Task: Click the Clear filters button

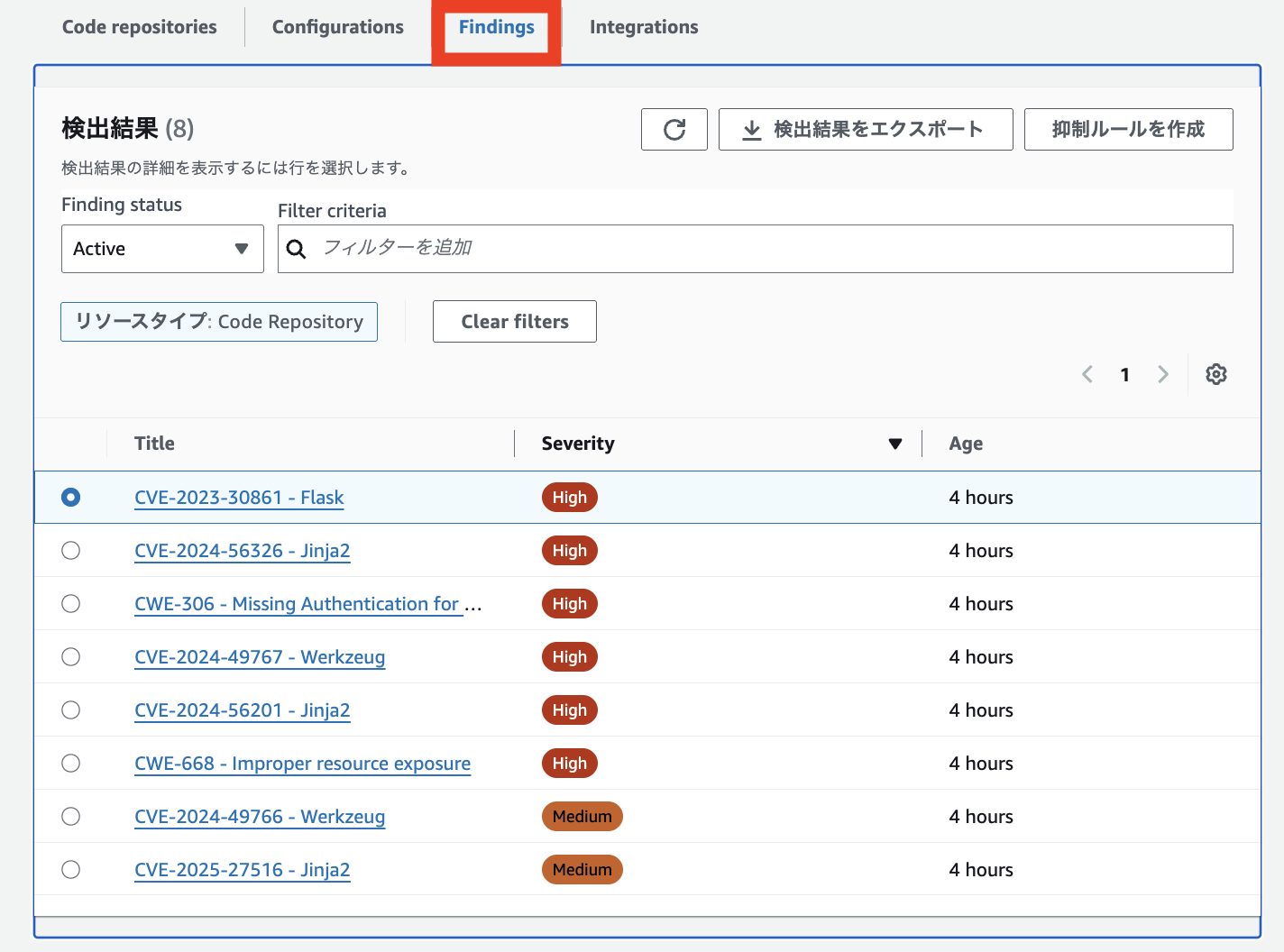Action: [x=514, y=321]
